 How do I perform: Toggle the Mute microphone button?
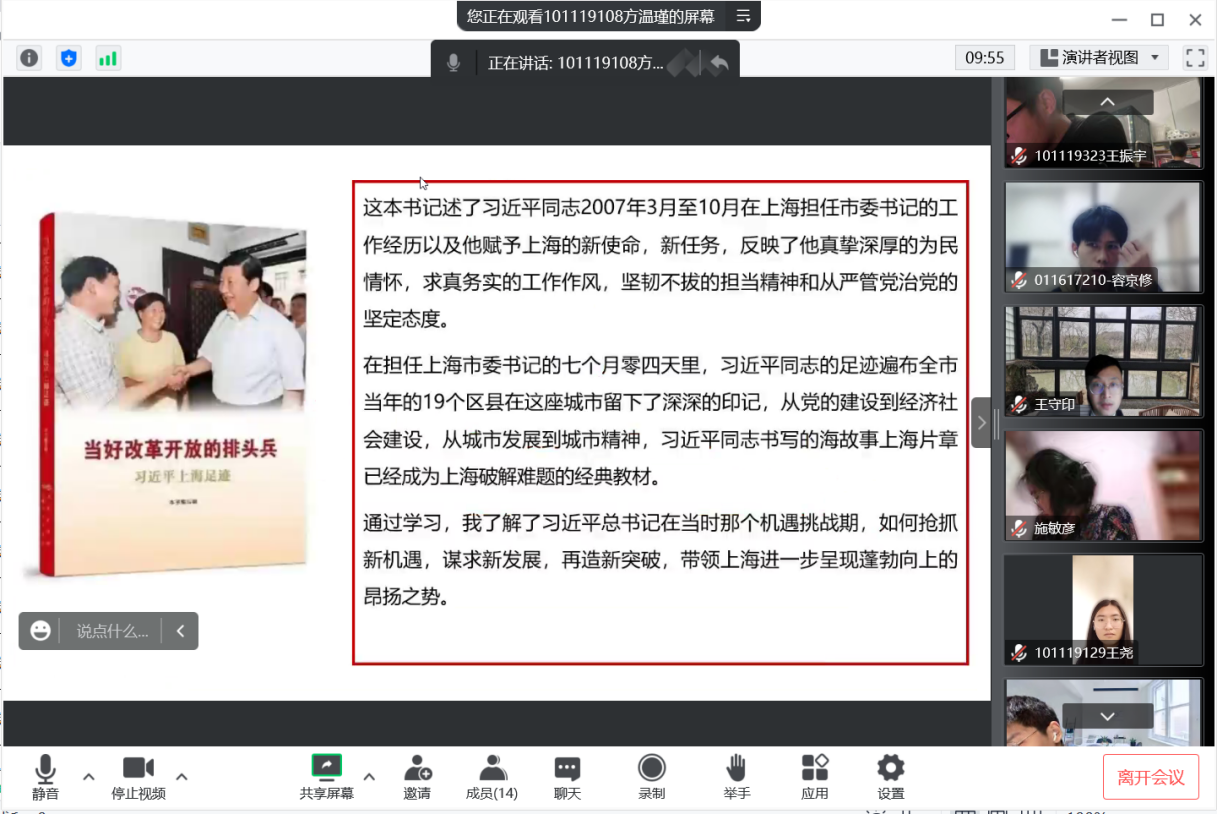tap(45, 777)
